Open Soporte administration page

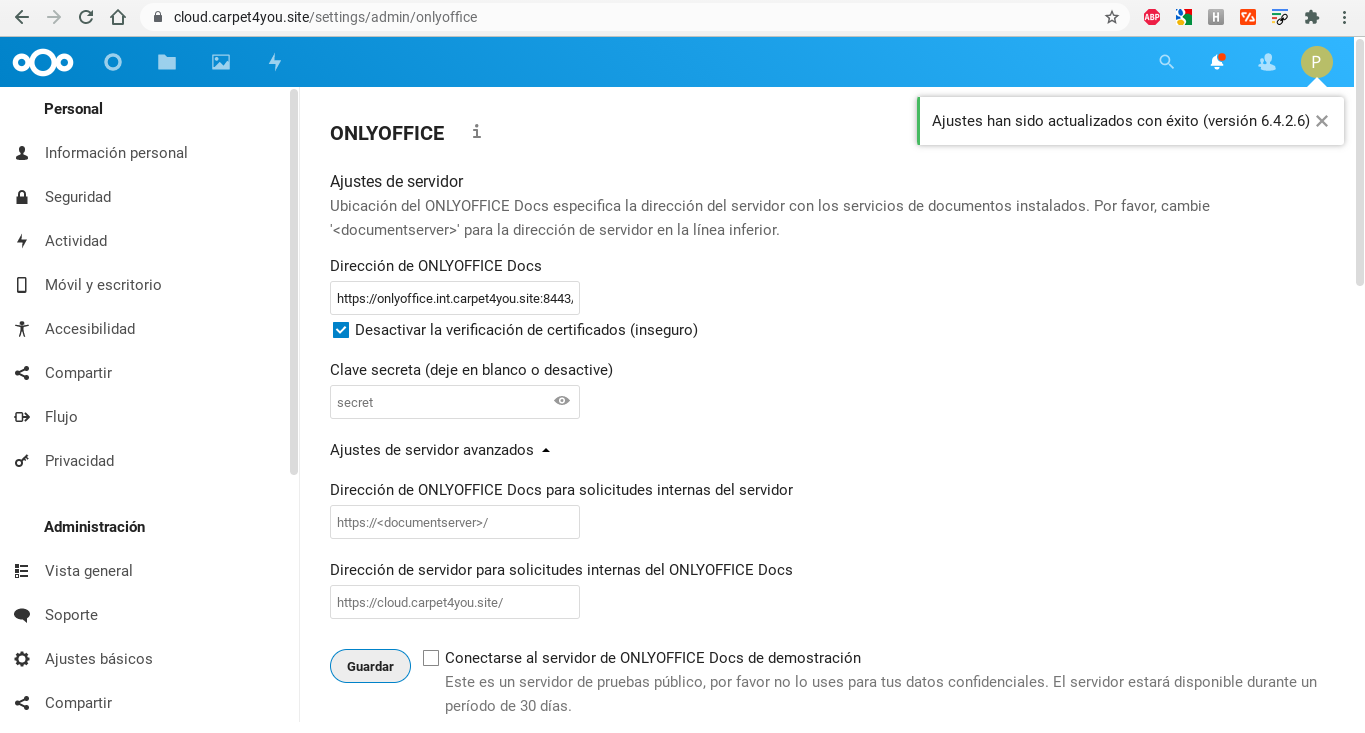point(71,615)
